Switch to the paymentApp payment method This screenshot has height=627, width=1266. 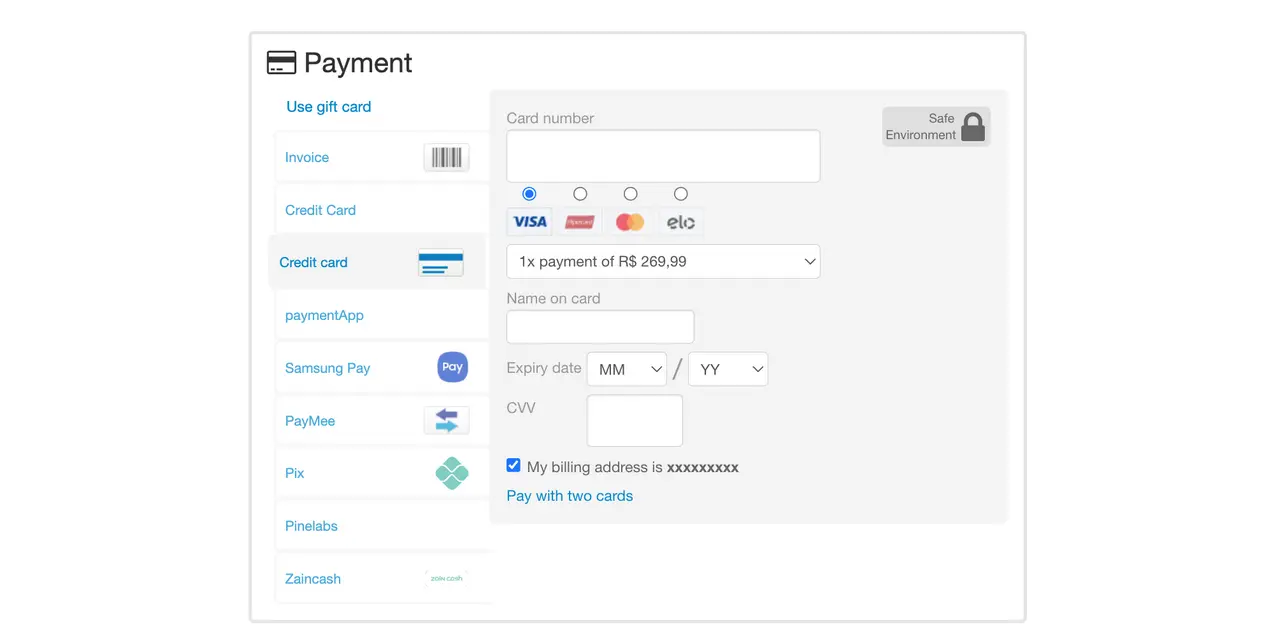coord(325,315)
